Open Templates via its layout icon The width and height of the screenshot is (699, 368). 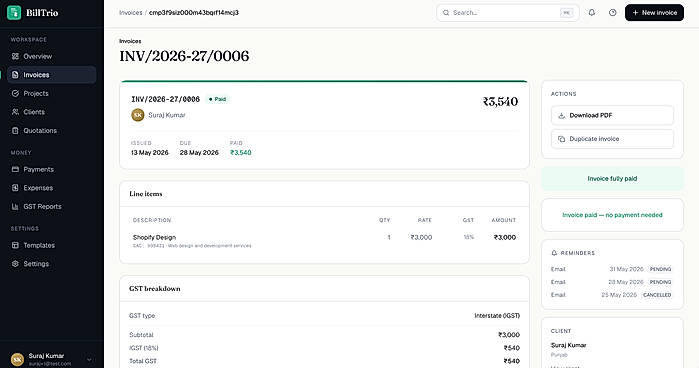[x=15, y=245]
